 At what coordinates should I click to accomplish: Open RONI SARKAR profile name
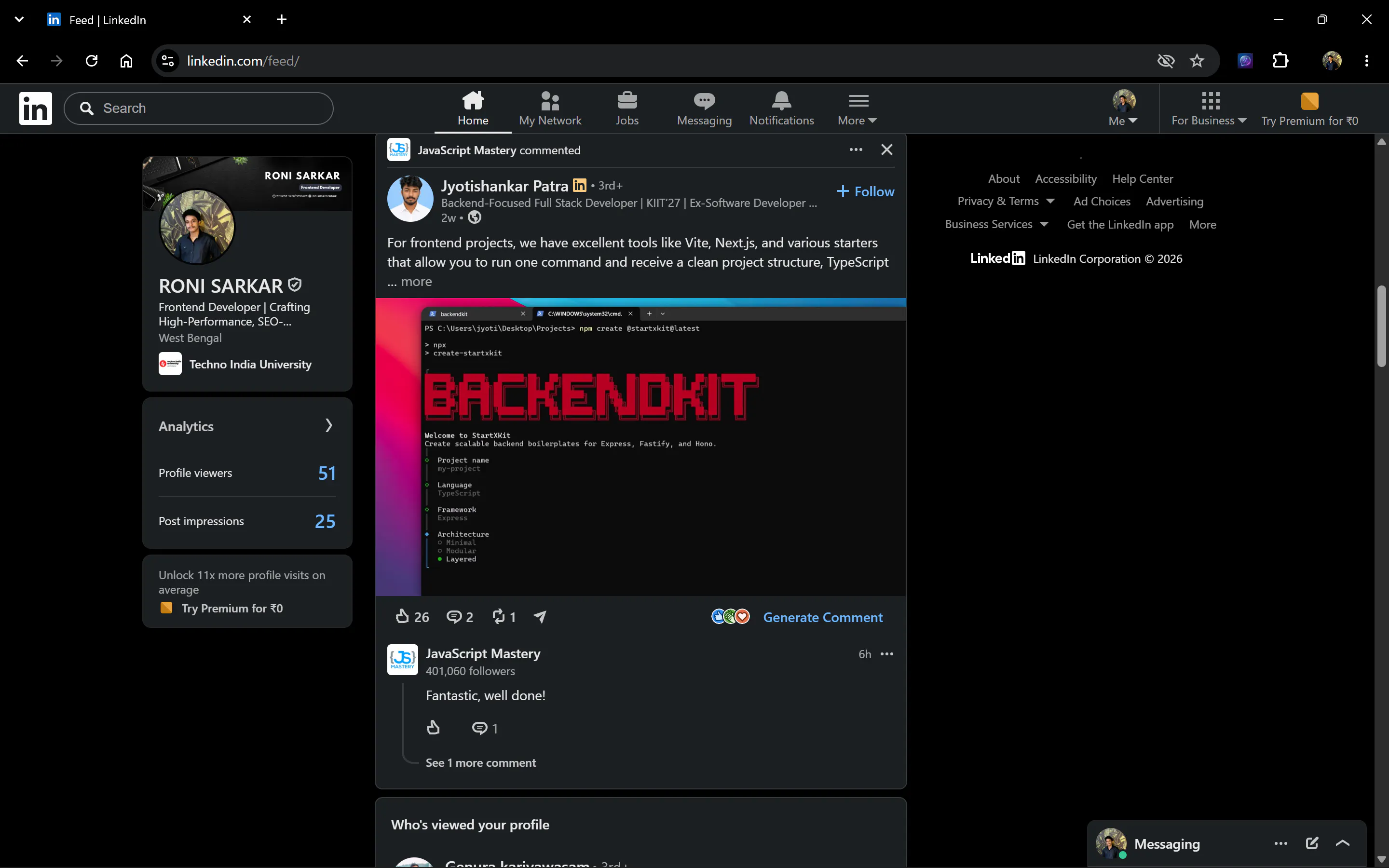click(221, 286)
